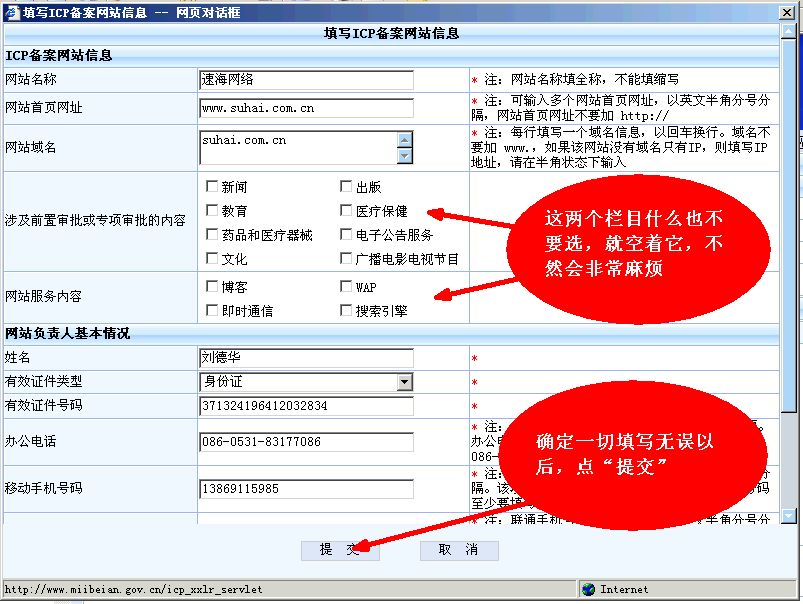The image size is (803, 604).
Task: Click the dialog icon in the title bar
Action: [12, 11]
